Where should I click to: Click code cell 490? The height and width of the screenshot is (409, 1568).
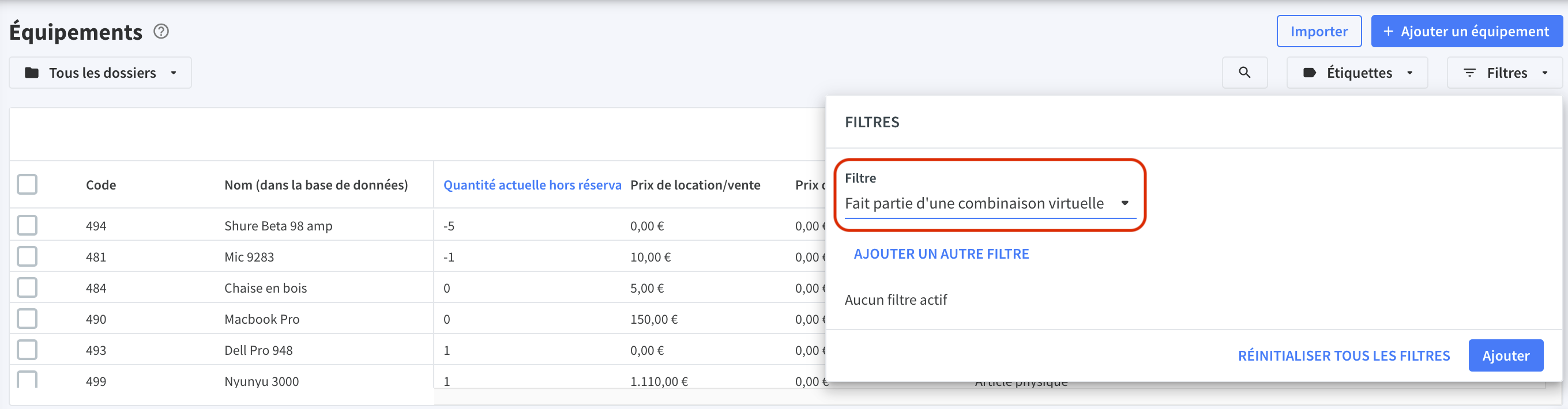click(x=96, y=319)
